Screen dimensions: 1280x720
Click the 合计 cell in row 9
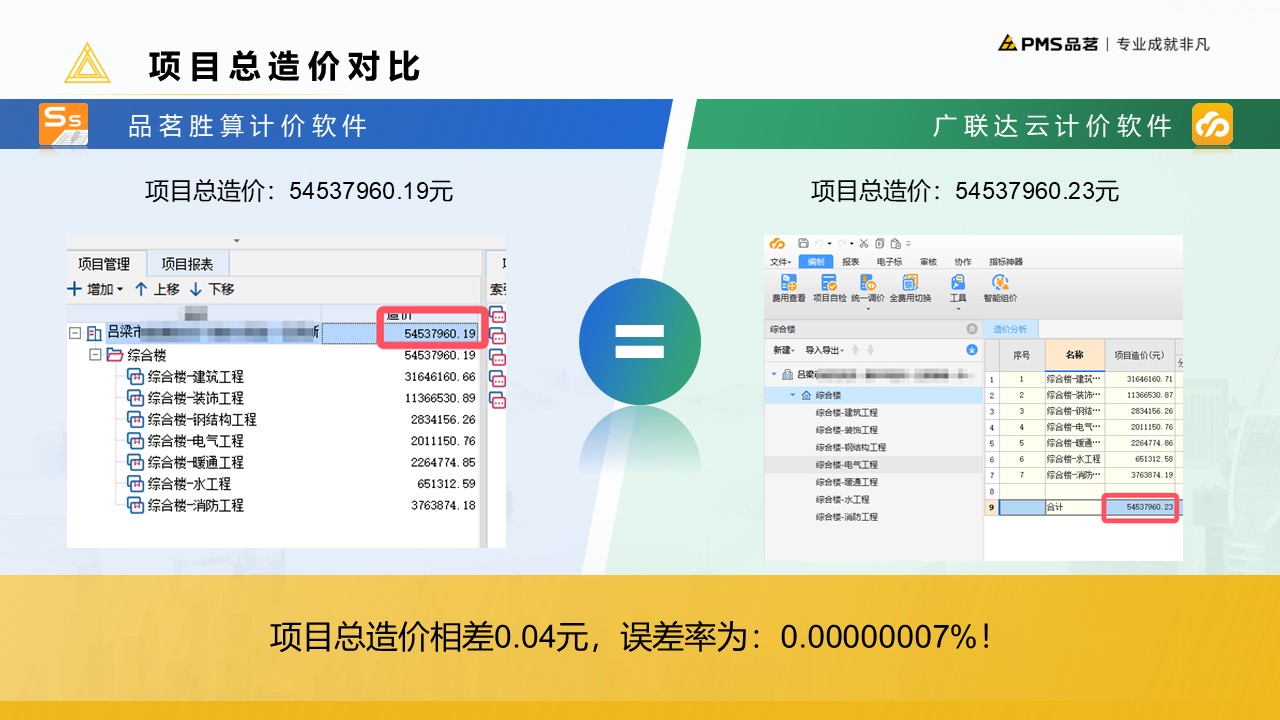coord(1075,507)
